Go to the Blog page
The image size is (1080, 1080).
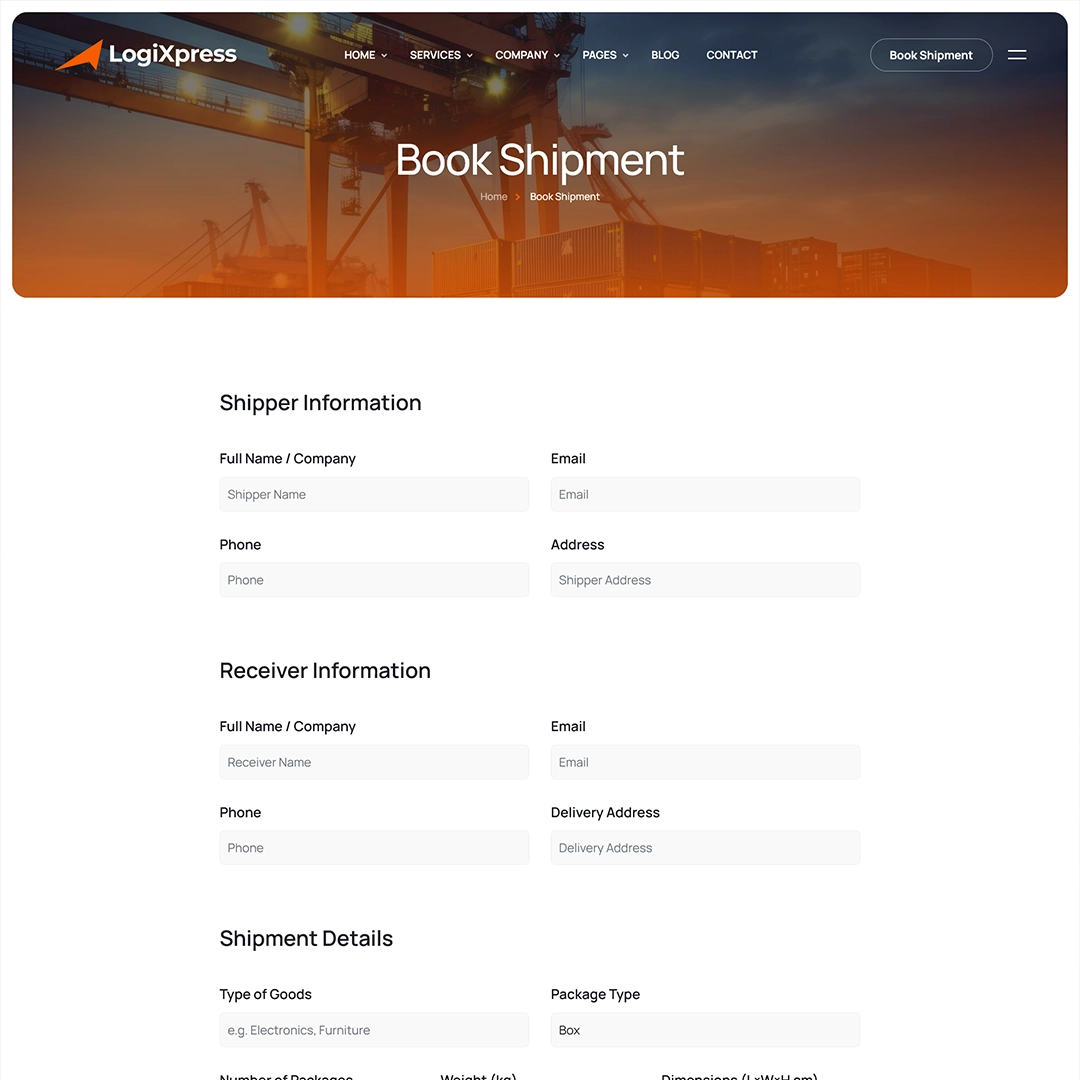pyautogui.click(x=665, y=55)
